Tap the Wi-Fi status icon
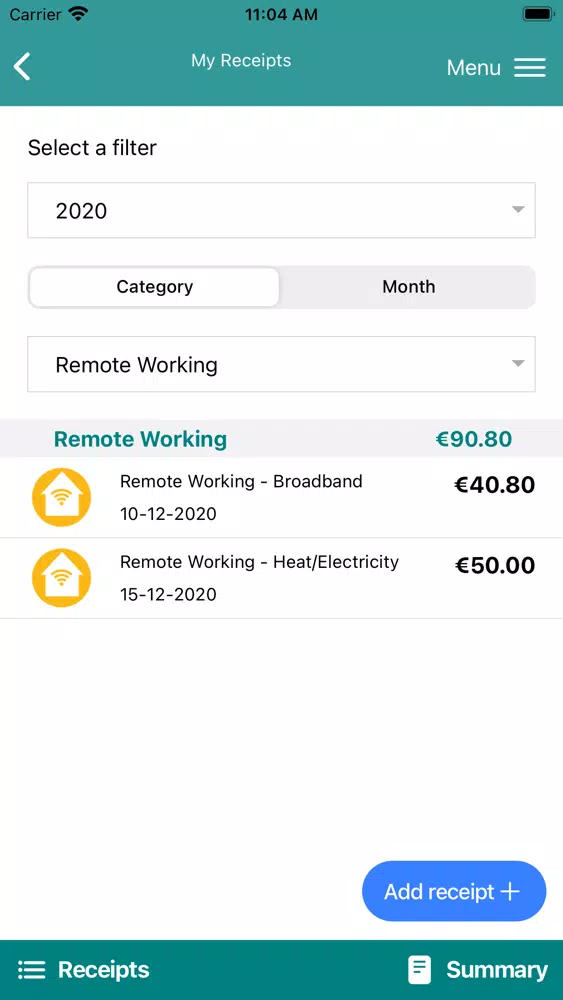Screen dimensions: 563x1000 click(79, 14)
